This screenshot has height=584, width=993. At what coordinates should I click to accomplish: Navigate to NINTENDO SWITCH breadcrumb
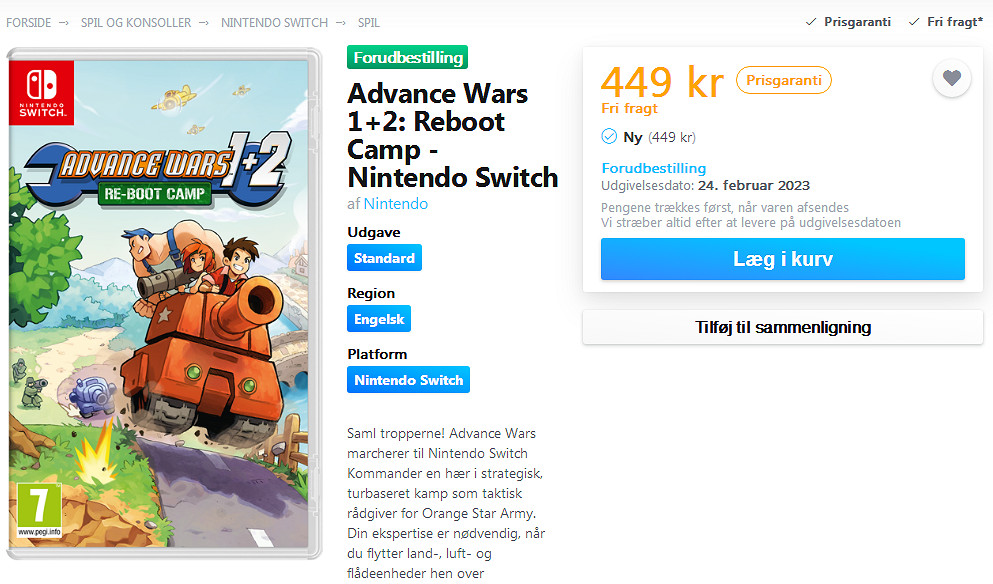[x=273, y=22]
